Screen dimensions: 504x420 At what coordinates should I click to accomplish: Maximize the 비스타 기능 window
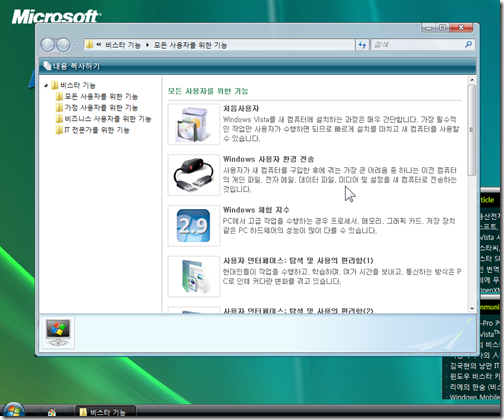443,28
